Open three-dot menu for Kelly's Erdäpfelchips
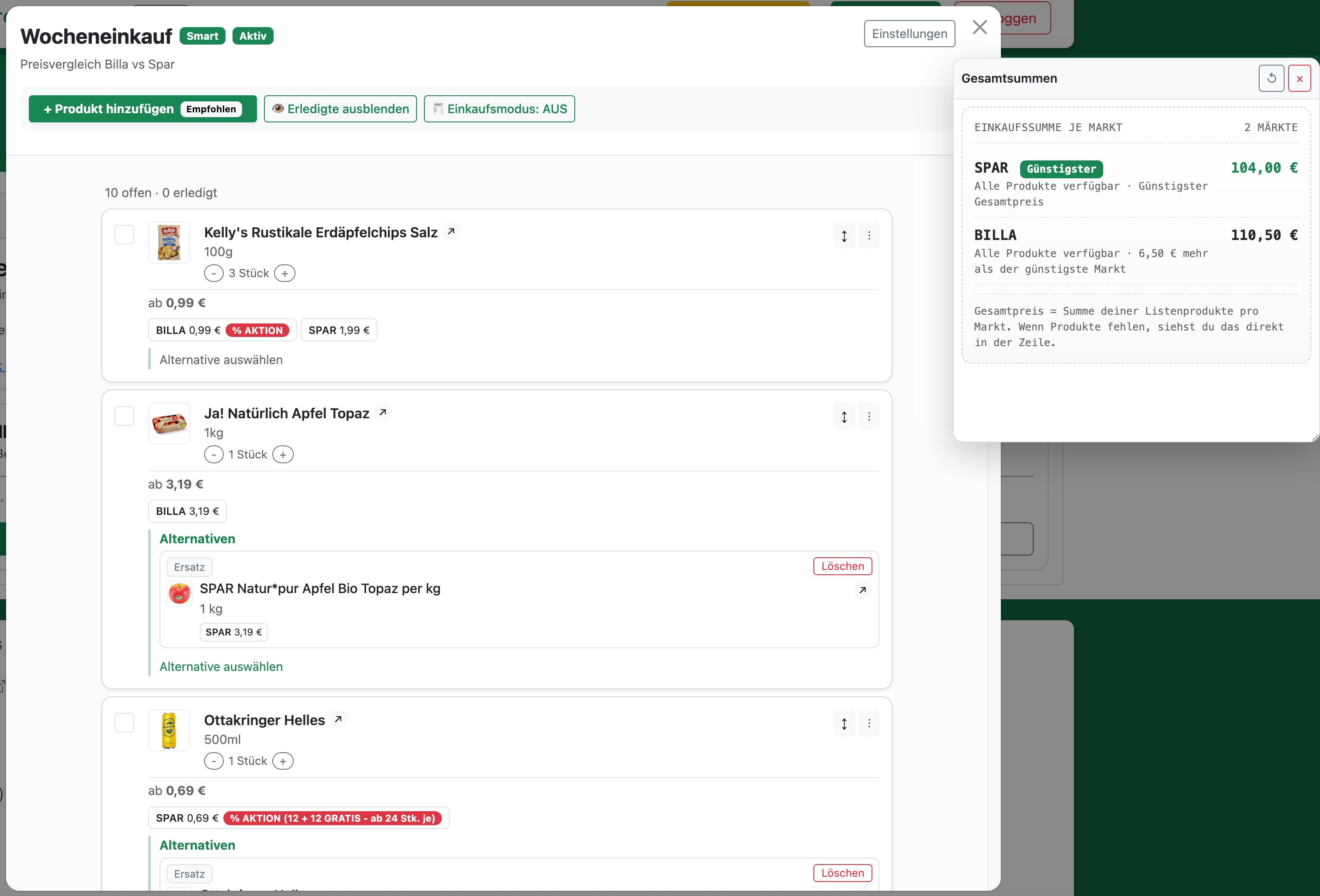The image size is (1320, 896). [x=869, y=236]
